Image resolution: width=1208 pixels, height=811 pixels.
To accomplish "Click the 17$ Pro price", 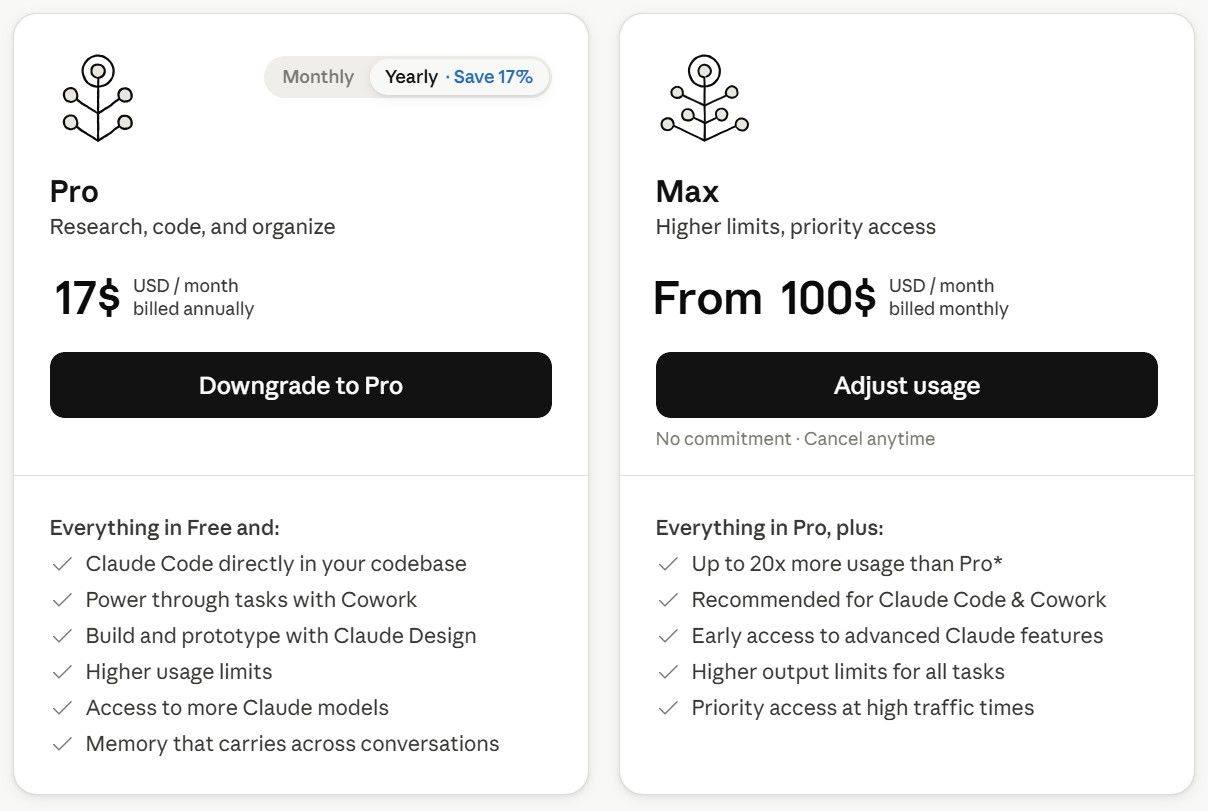I will (87, 298).
